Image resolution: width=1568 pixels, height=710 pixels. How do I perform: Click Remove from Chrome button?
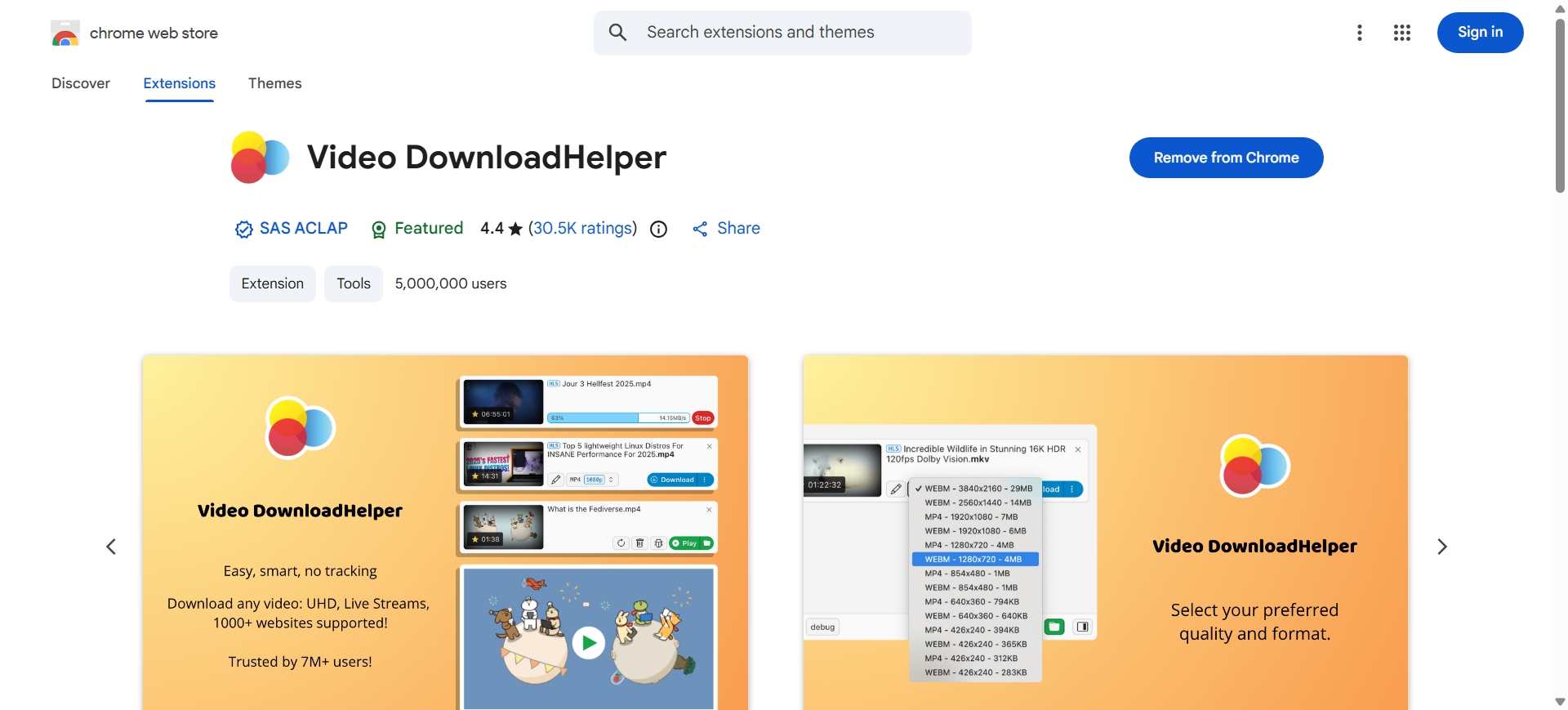(x=1226, y=158)
